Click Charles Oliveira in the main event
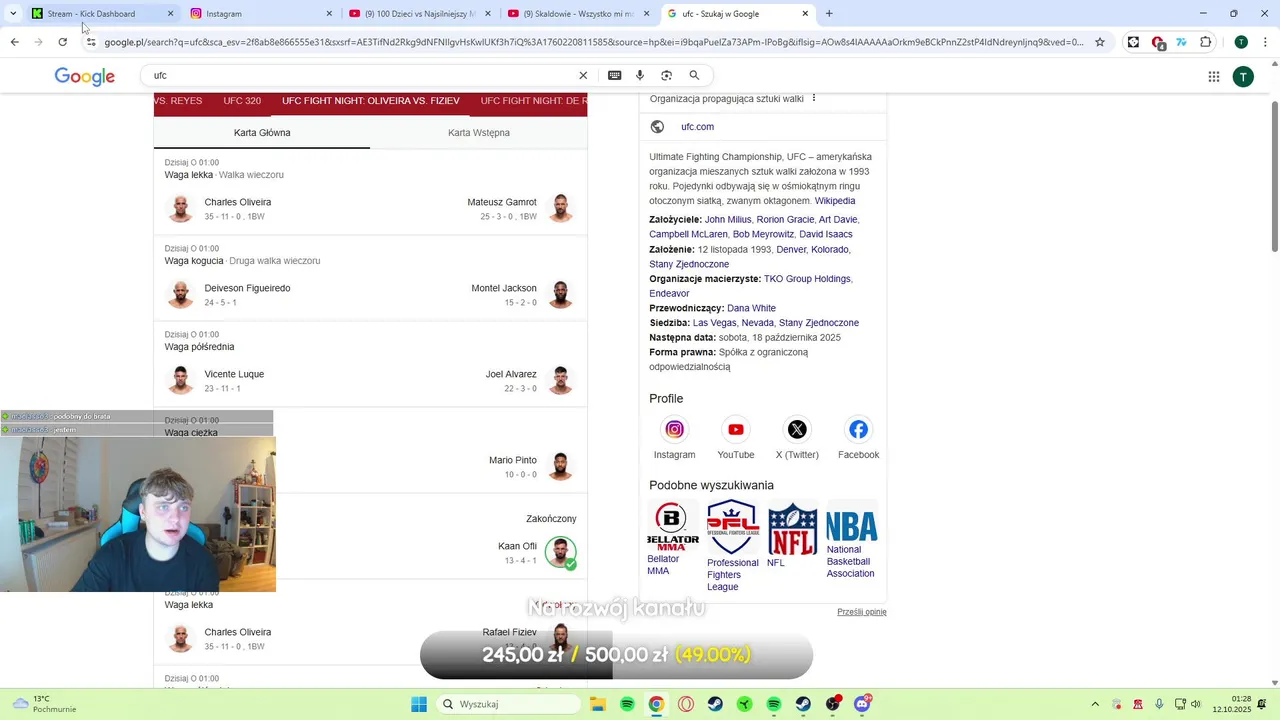The image size is (1280, 720). point(238,202)
